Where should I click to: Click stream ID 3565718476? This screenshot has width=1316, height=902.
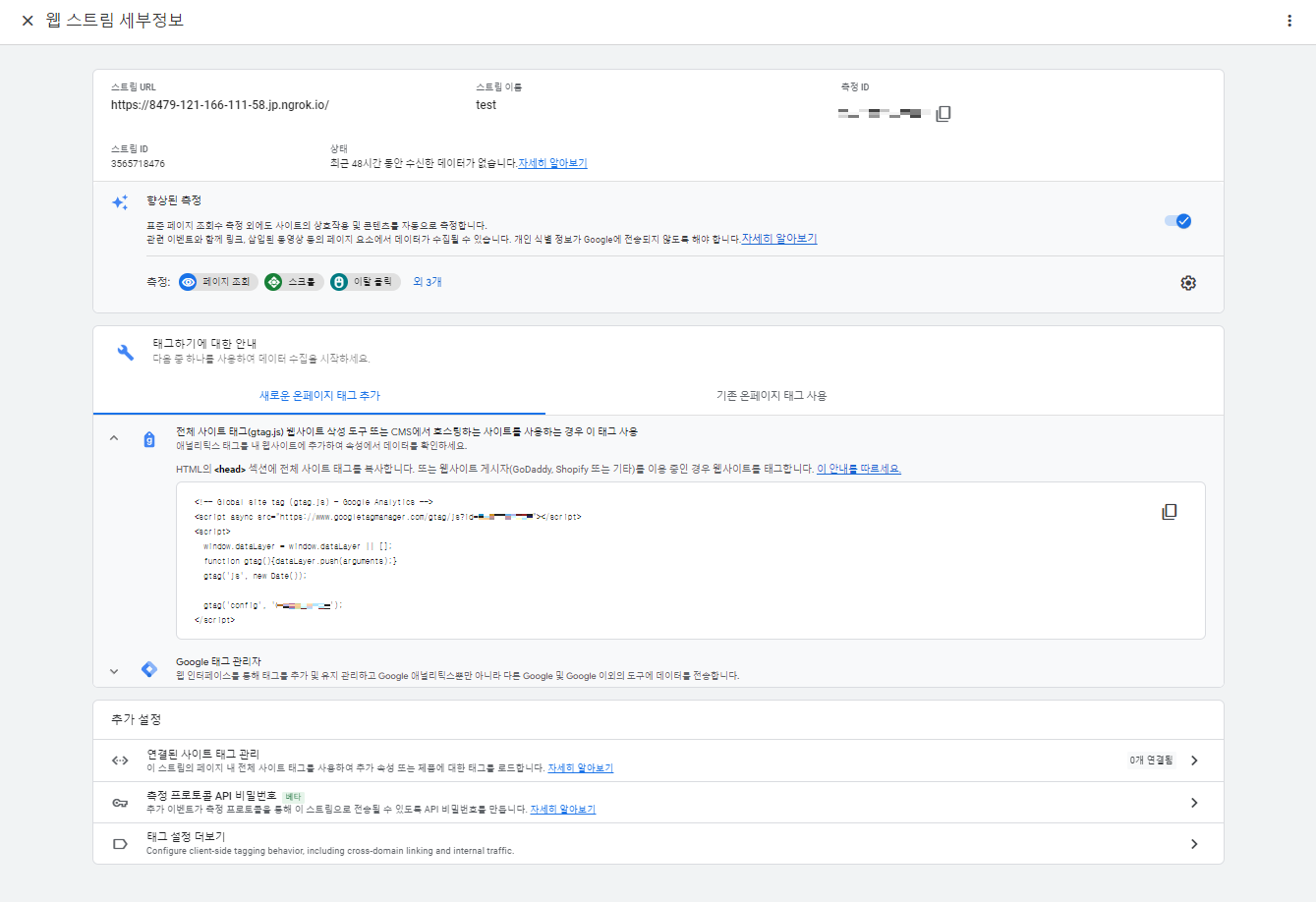[x=138, y=164]
